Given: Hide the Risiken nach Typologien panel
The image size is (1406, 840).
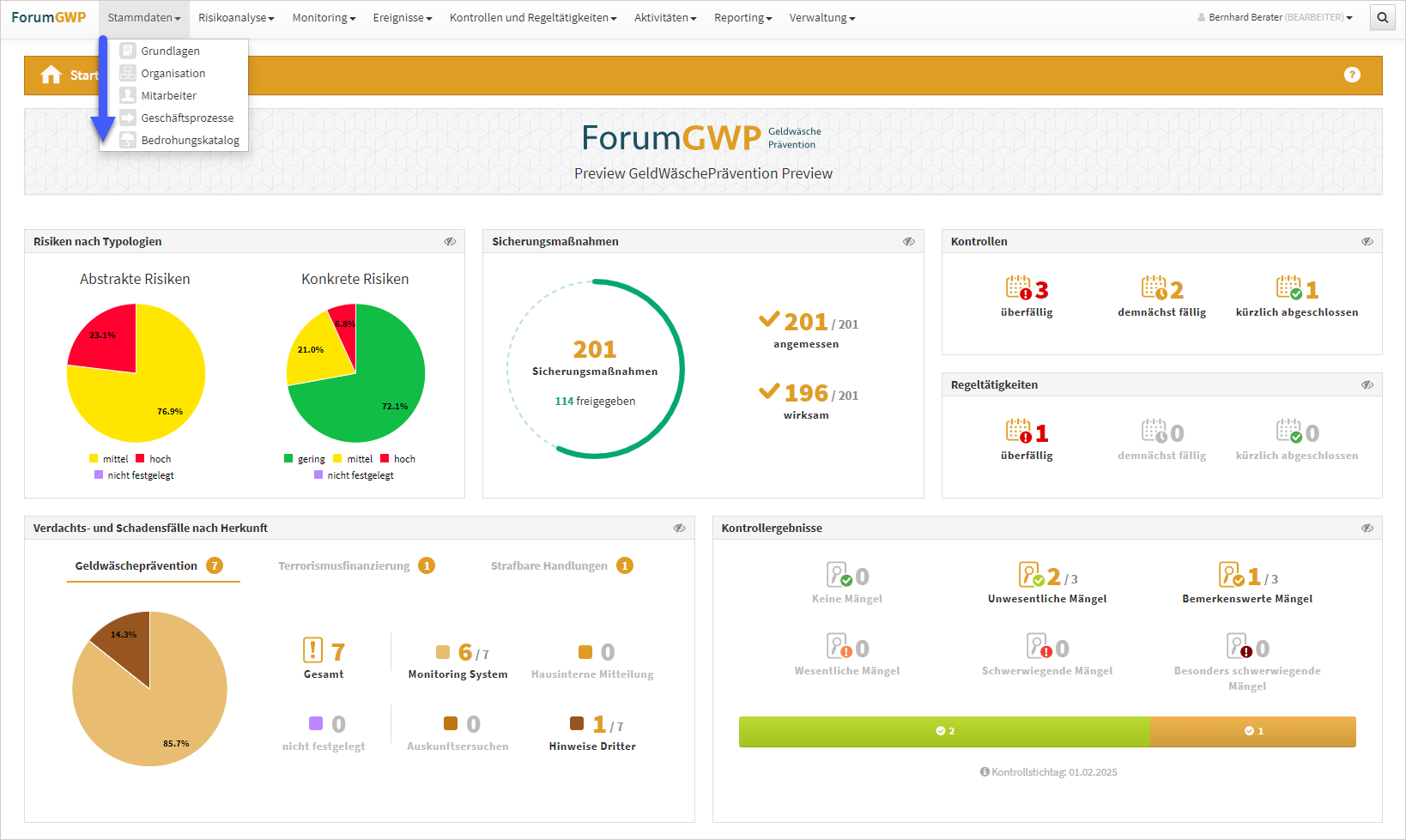Looking at the screenshot, I should (x=450, y=242).
